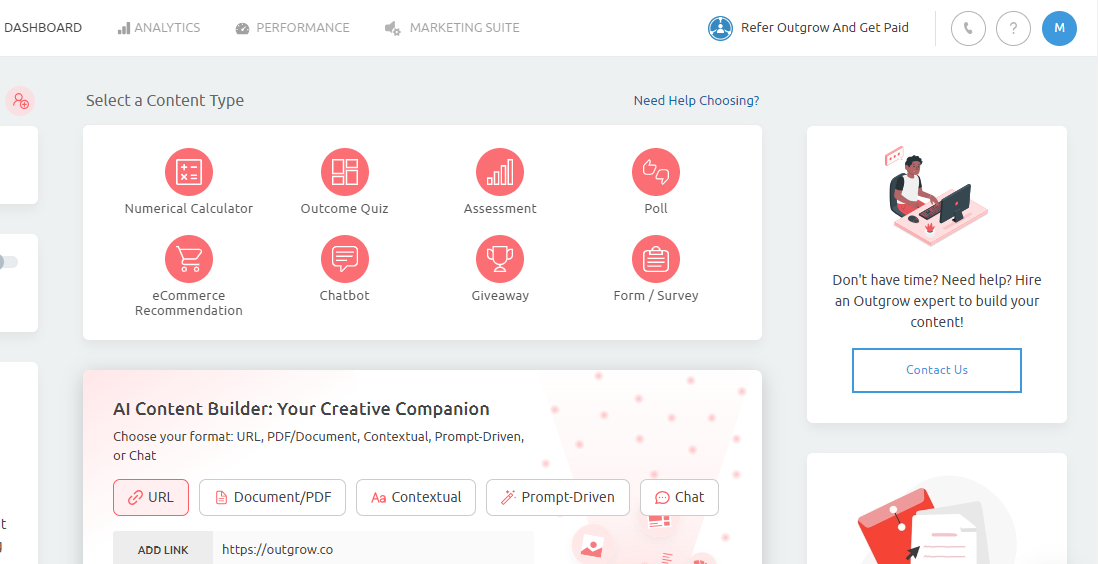Choose the Outcome Quiz icon

click(x=345, y=172)
